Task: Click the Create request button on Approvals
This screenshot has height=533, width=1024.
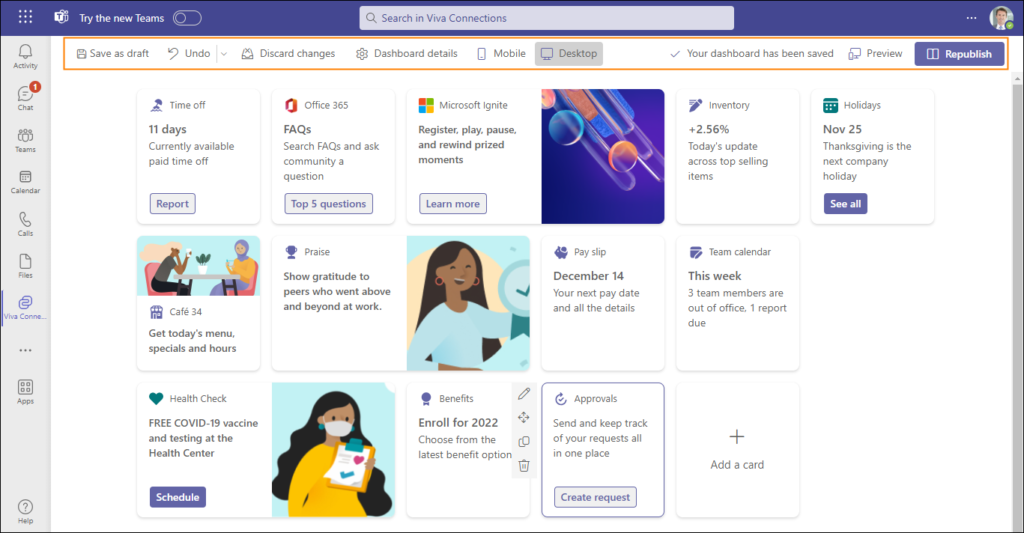Action: [x=595, y=498]
